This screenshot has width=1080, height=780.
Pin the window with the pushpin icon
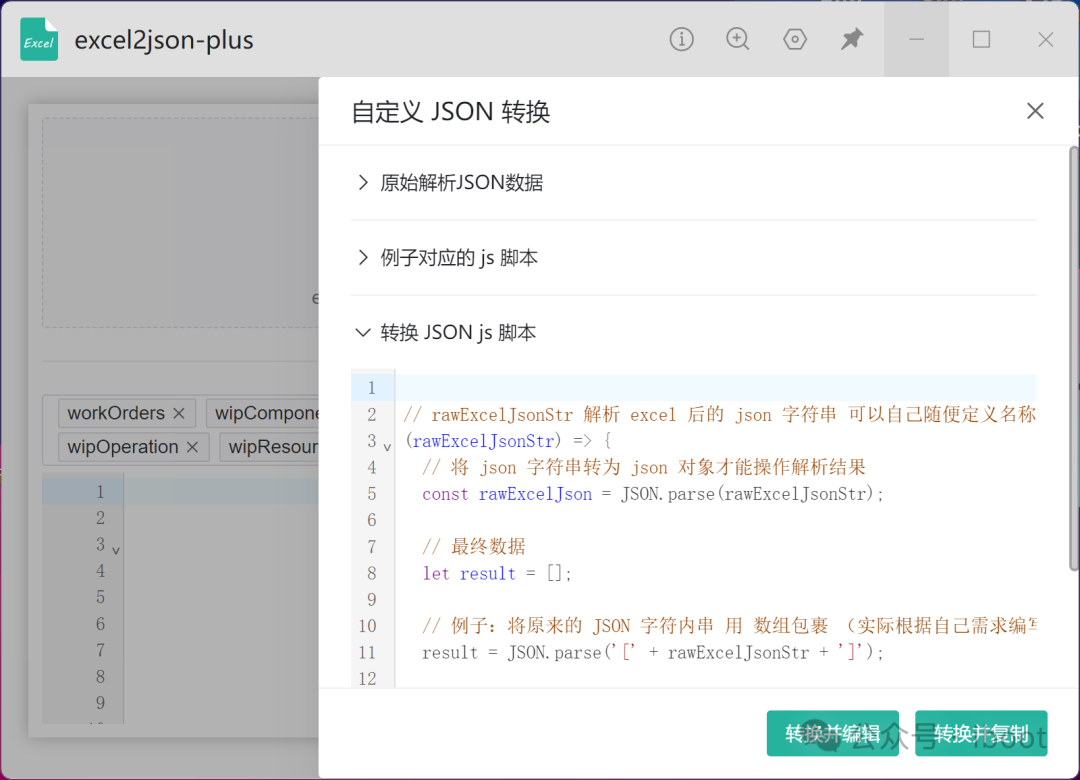coord(852,40)
